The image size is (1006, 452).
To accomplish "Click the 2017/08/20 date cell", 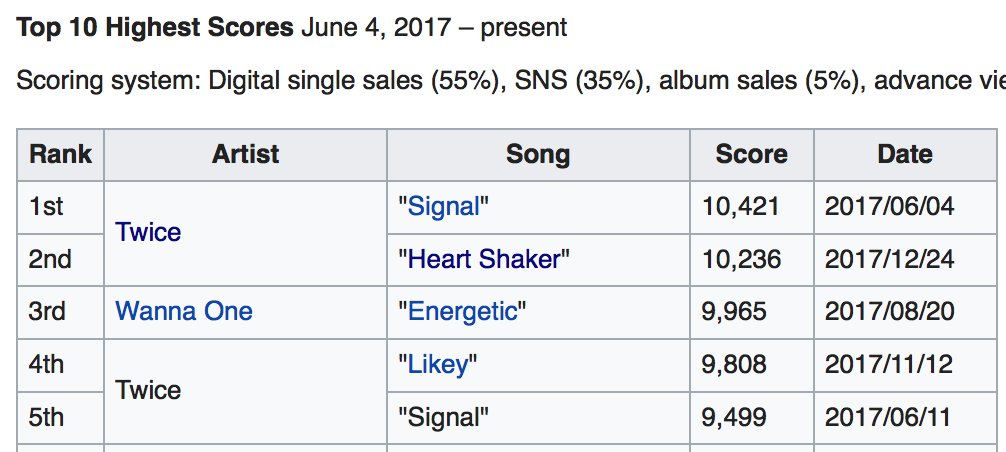I will click(x=889, y=311).
